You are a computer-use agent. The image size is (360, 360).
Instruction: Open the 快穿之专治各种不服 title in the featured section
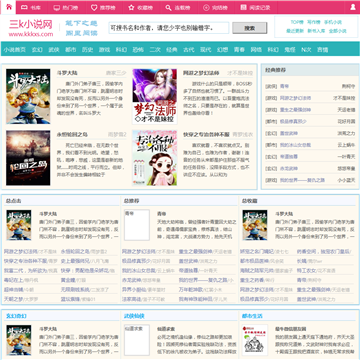tap(206, 135)
